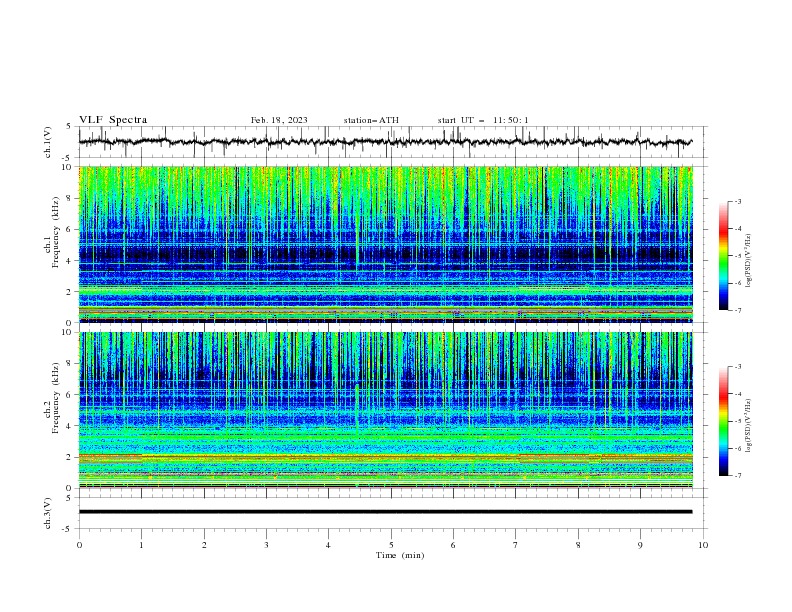Click the ch.2 spectrogram "2" kHz tick label
This screenshot has width=792, height=612.
[70, 457]
